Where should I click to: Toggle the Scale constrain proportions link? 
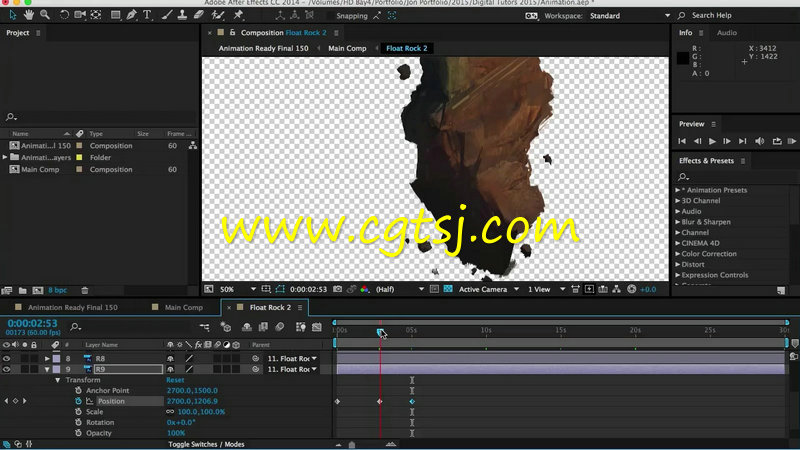coord(170,412)
